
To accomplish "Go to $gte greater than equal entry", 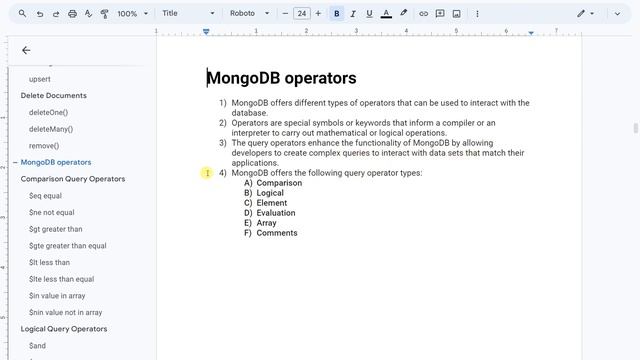I will tap(67, 246).
